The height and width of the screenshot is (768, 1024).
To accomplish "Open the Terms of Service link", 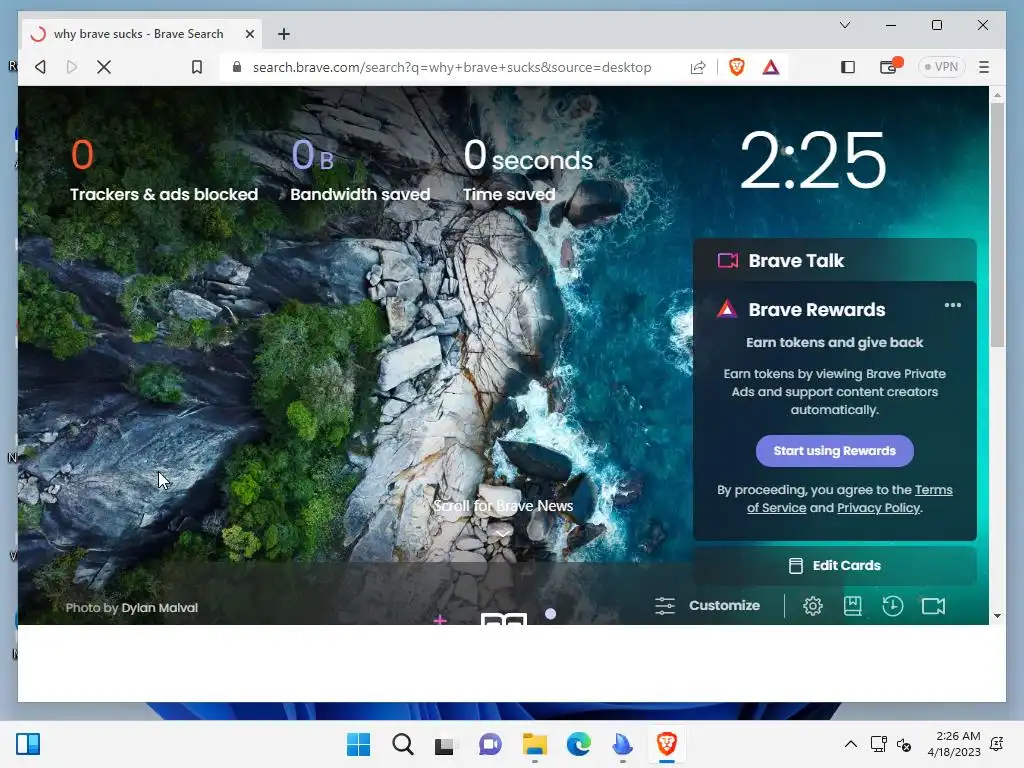I will click(850, 498).
